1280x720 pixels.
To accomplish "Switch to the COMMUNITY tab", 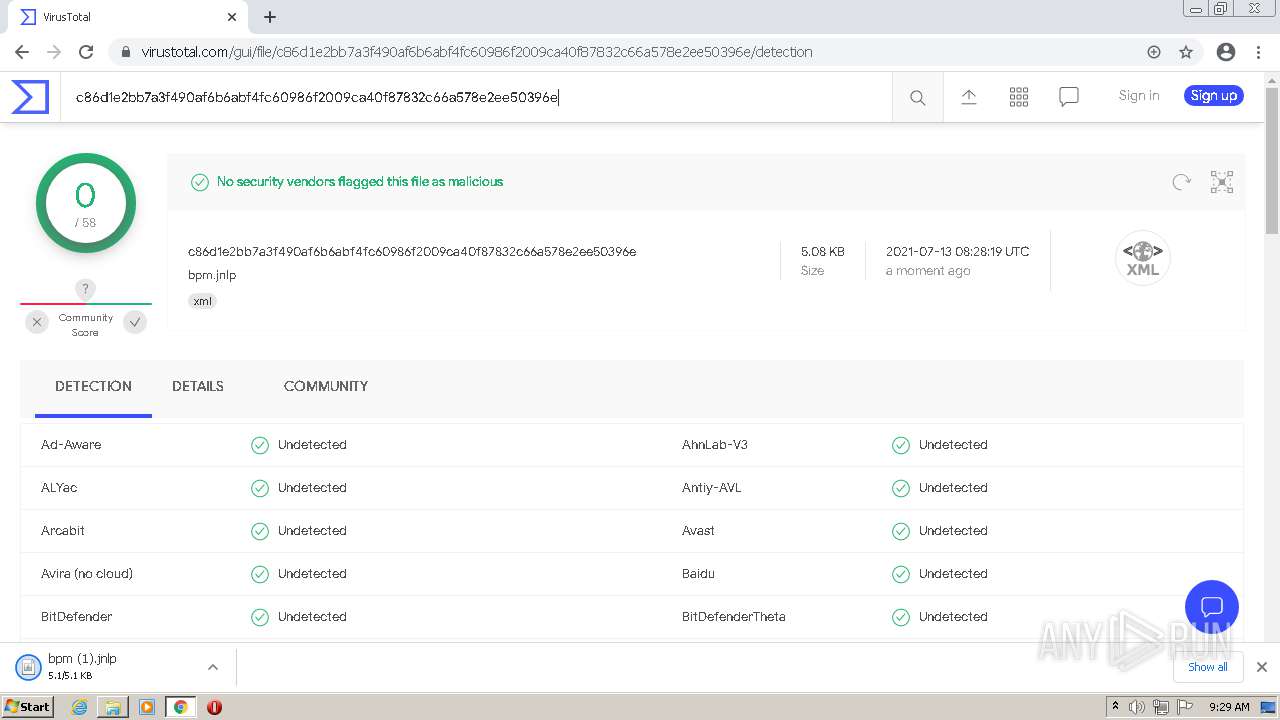I will pyautogui.click(x=326, y=386).
